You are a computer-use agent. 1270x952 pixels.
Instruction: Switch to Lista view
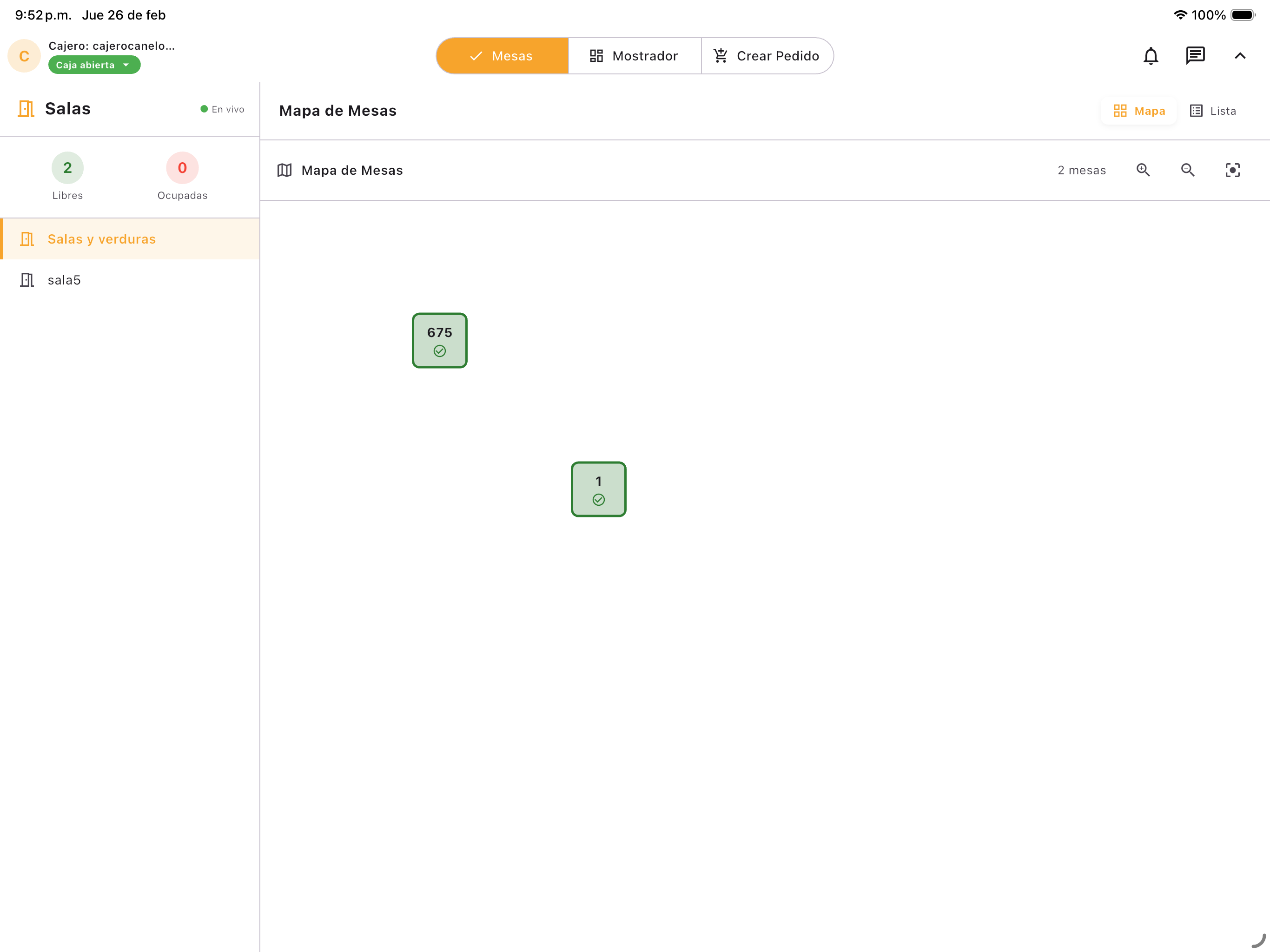[x=1212, y=111]
